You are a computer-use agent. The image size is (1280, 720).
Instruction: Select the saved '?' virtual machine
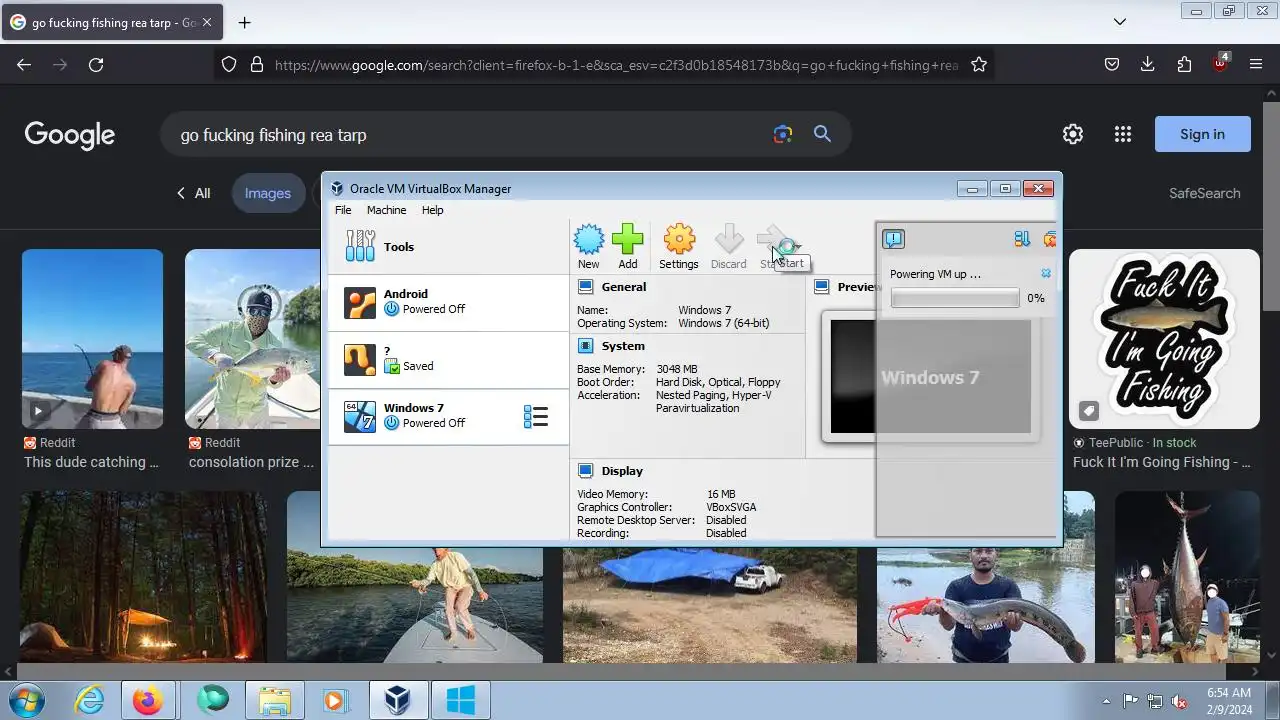tap(448, 359)
